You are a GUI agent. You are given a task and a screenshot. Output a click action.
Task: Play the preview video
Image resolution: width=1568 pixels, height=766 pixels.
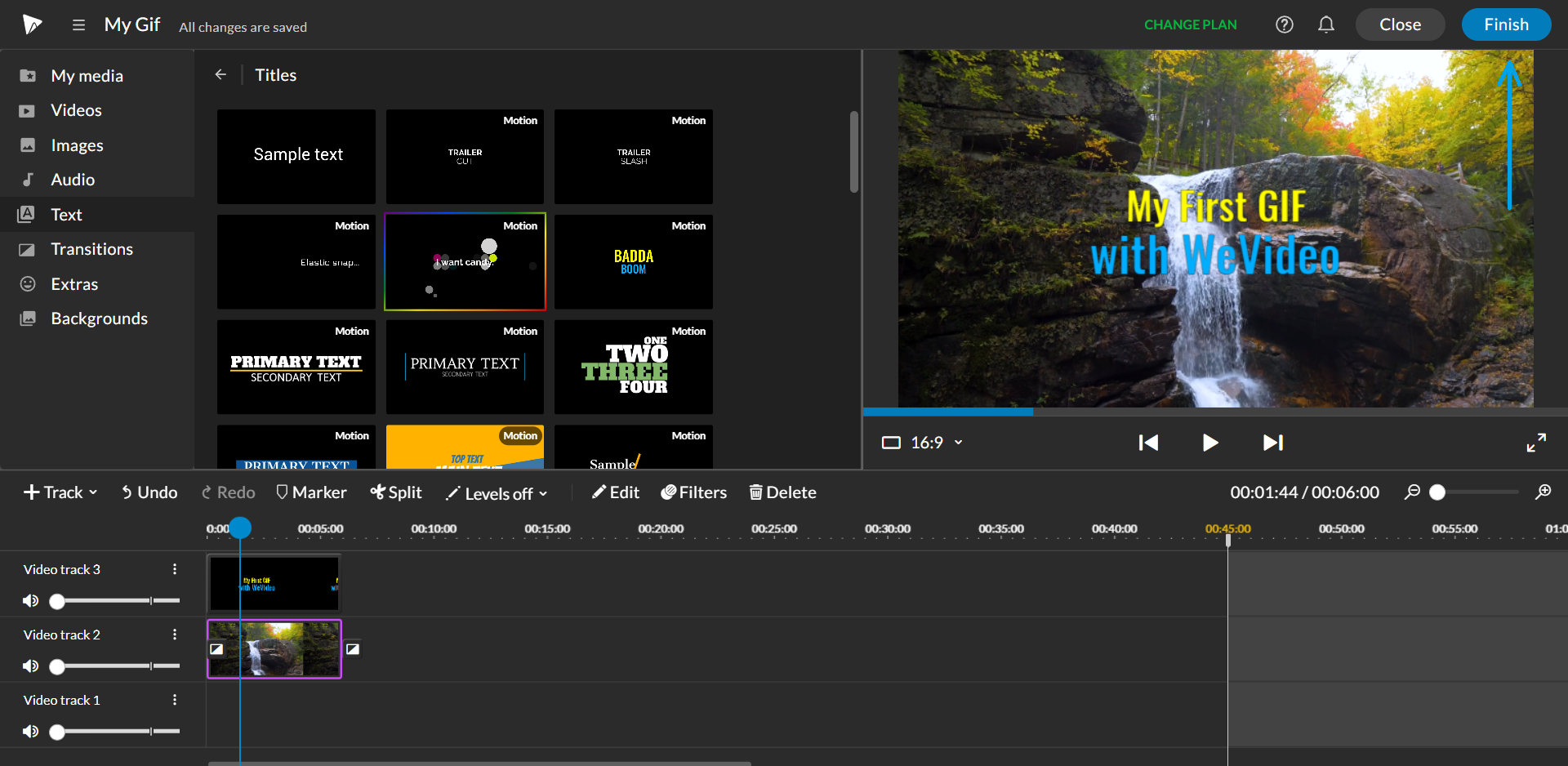pos(1210,443)
